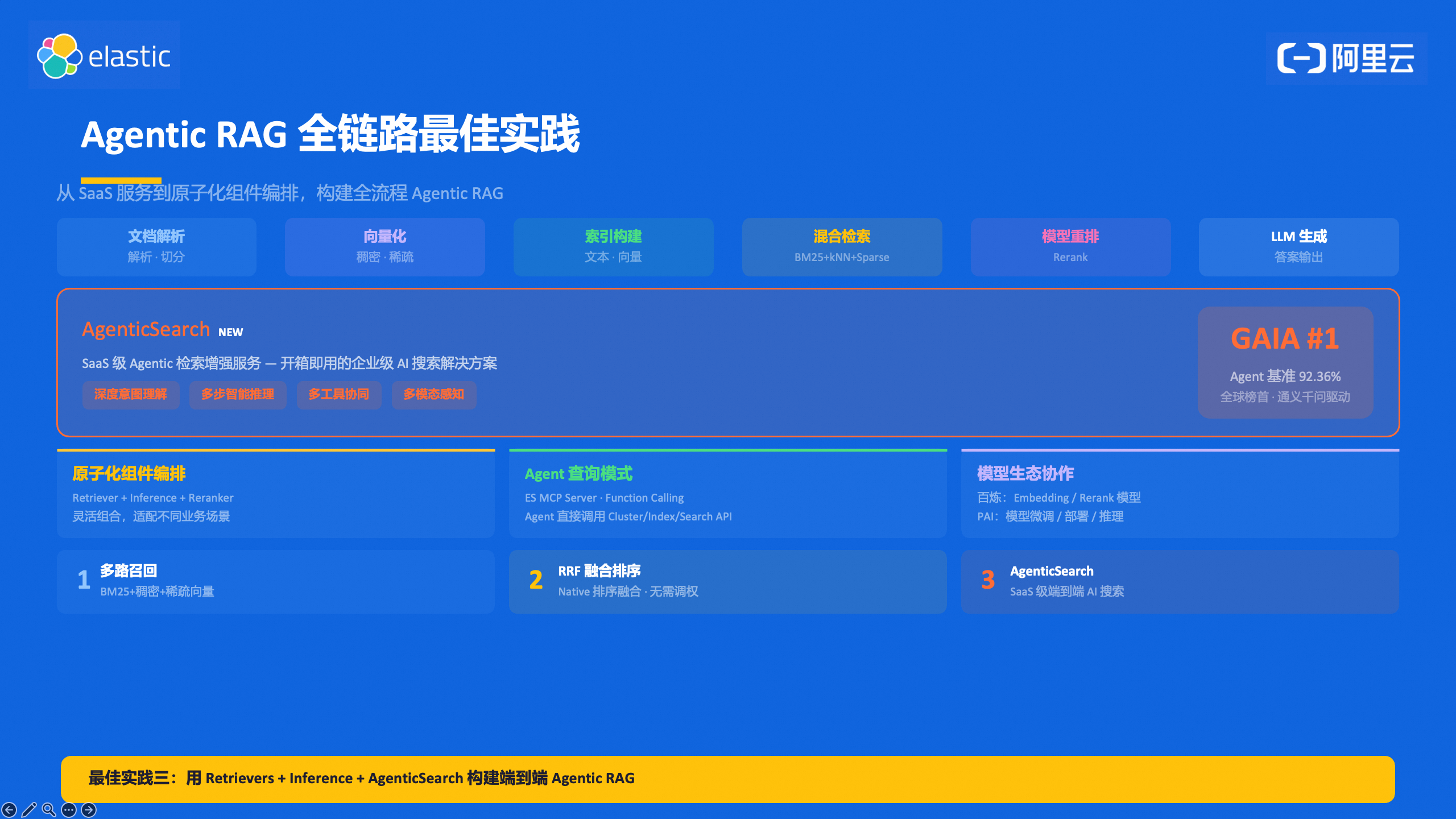Viewport: 1456px width, 819px height.
Task: Click text Retriever + Inference + Reranker
Action: (153, 498)
